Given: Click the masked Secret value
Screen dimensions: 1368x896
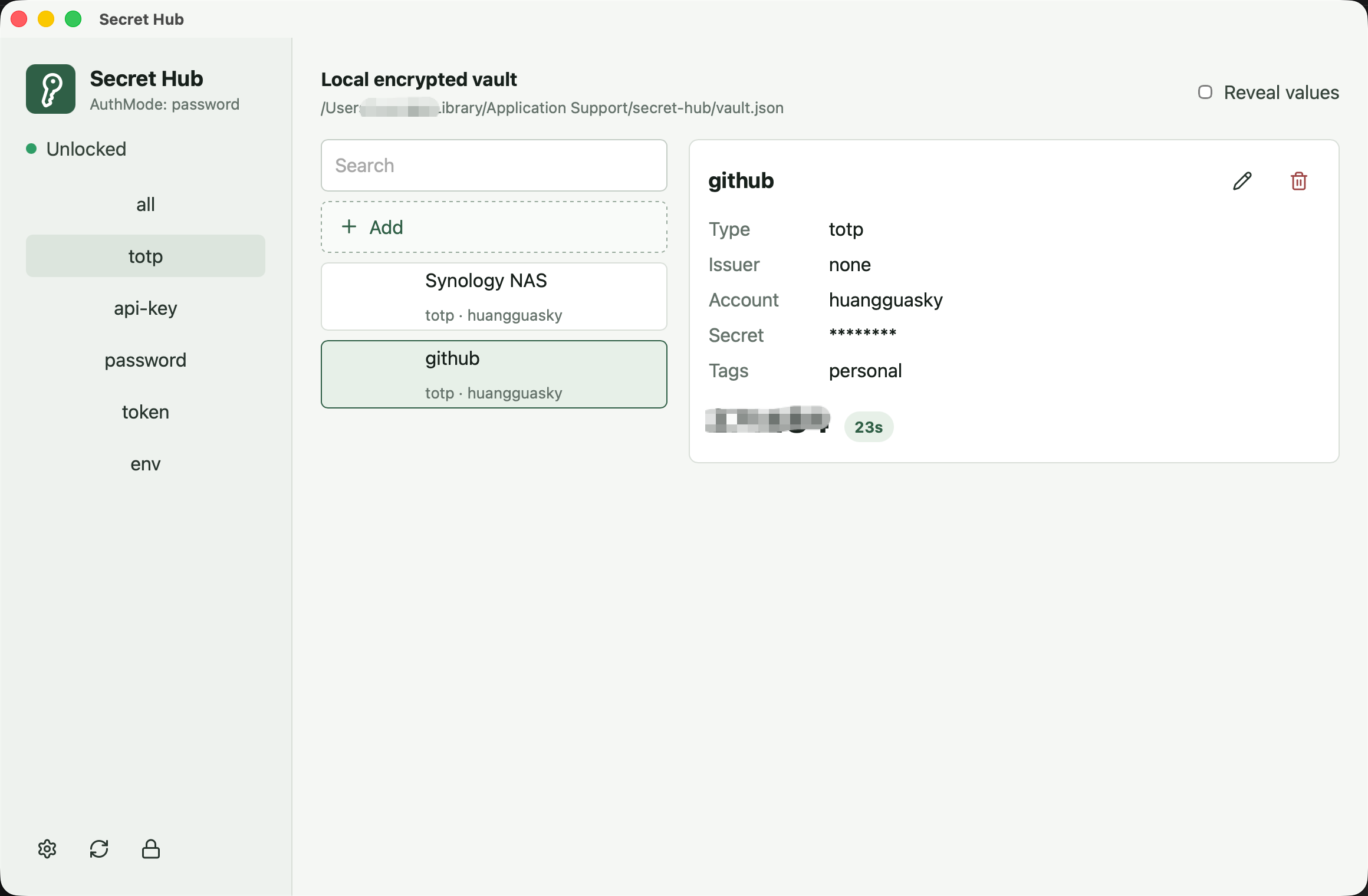Looking at the screenshot, I should (863, 335).
